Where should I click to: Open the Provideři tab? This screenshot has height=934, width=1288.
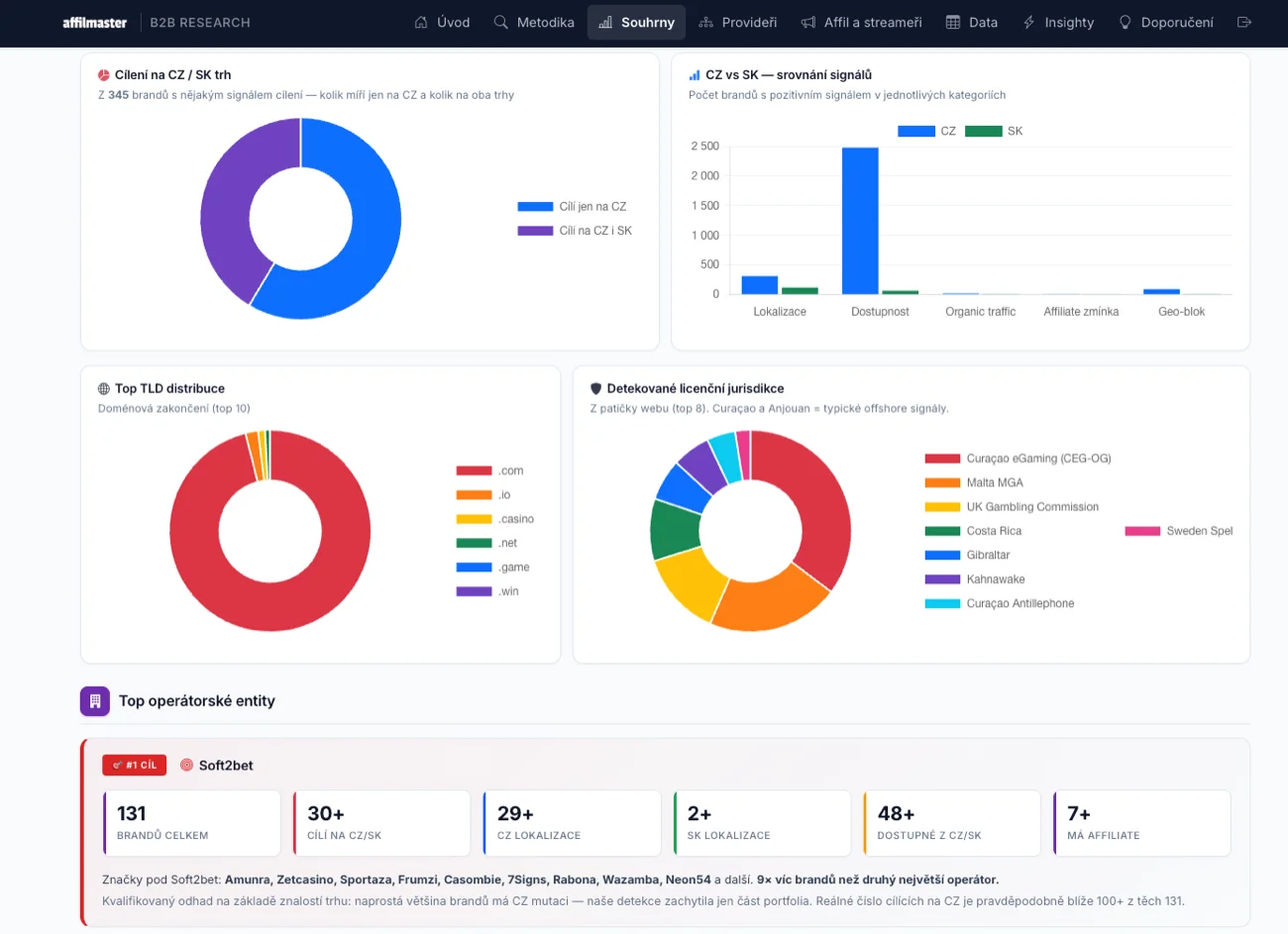point(738,22)
